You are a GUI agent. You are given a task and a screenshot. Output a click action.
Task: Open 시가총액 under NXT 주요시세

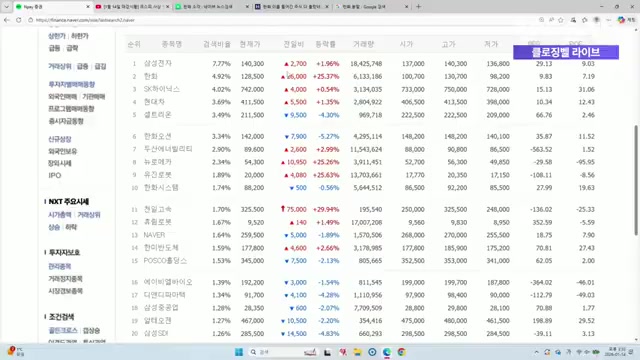(x=60, y=215)
